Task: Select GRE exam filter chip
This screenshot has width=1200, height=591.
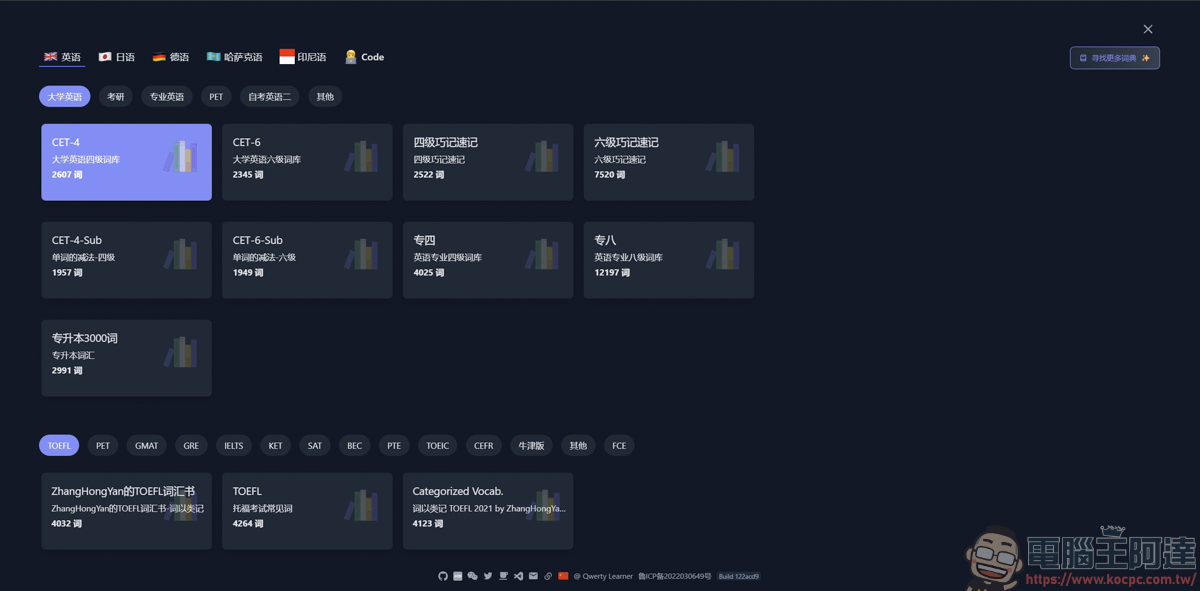Action: pos(191,446)
